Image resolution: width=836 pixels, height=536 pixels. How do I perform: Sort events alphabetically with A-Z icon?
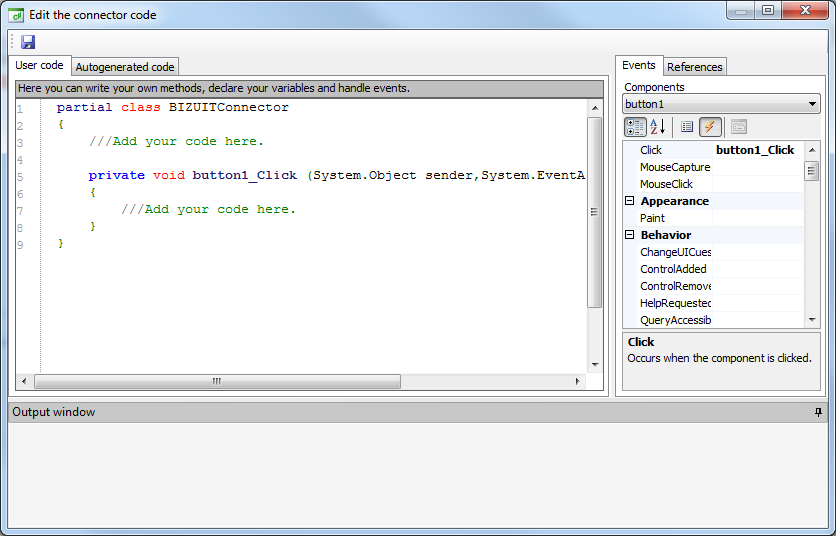tap(657, 127)
